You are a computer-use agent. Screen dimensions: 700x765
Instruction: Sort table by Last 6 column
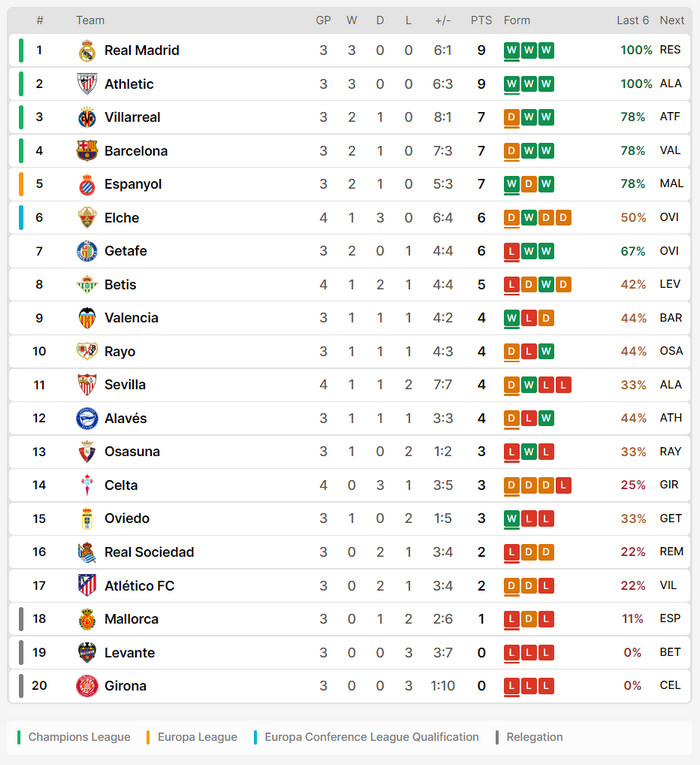[x=632, y=20]
